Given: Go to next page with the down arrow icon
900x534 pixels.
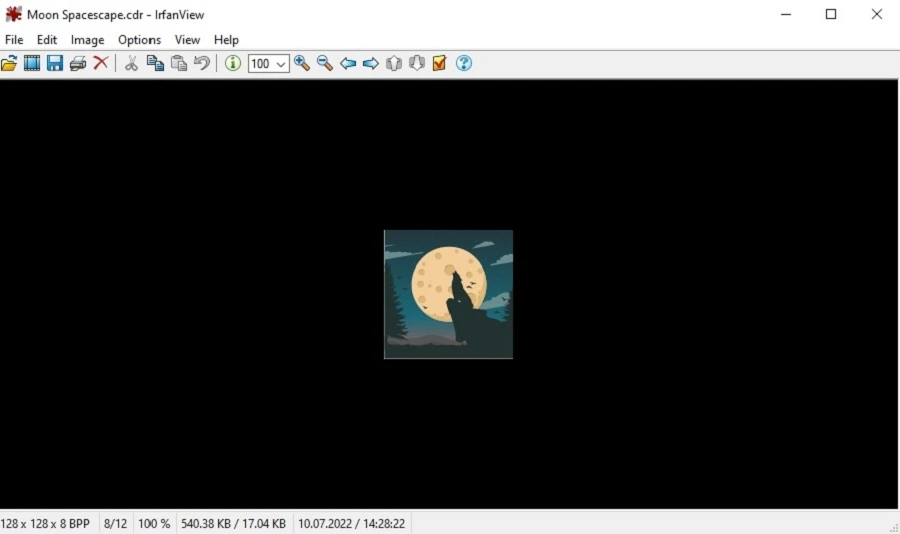Looking at the screenshot, I should point(417,63).
